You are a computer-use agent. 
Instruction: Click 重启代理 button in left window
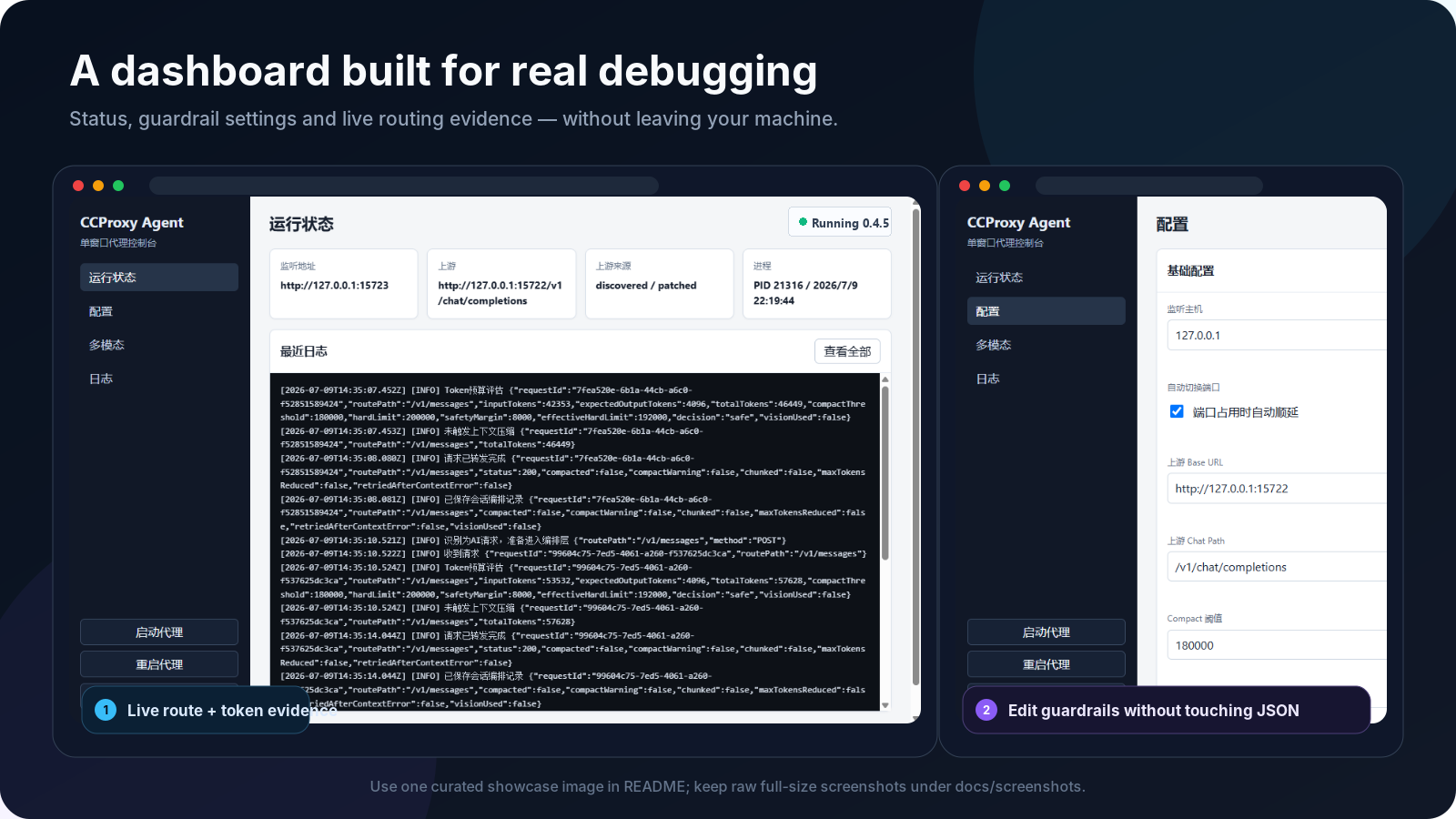(x=159, y=664)
